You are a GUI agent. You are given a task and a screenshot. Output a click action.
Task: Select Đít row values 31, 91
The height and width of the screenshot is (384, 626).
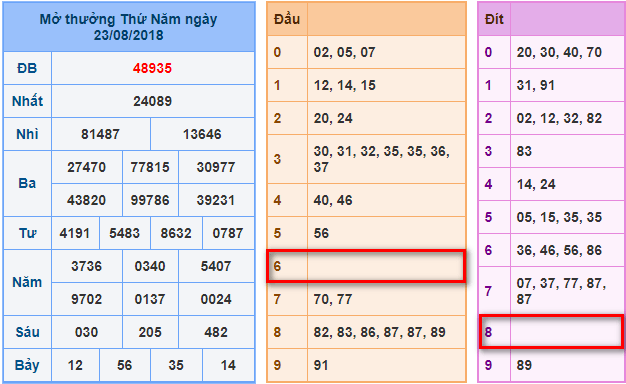(x=535, y=85)
